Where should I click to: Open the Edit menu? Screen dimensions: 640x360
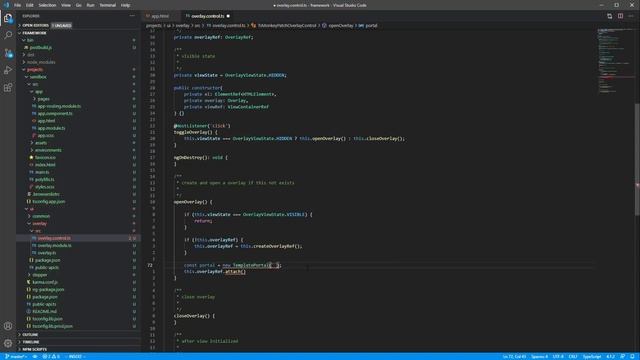[x=30, y=5]
